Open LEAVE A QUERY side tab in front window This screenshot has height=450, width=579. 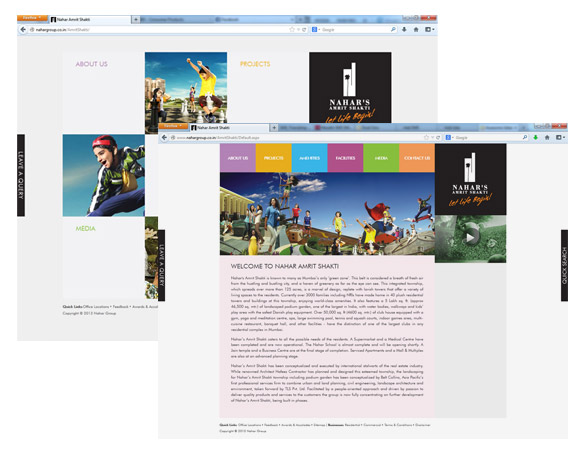click(161, 265)
